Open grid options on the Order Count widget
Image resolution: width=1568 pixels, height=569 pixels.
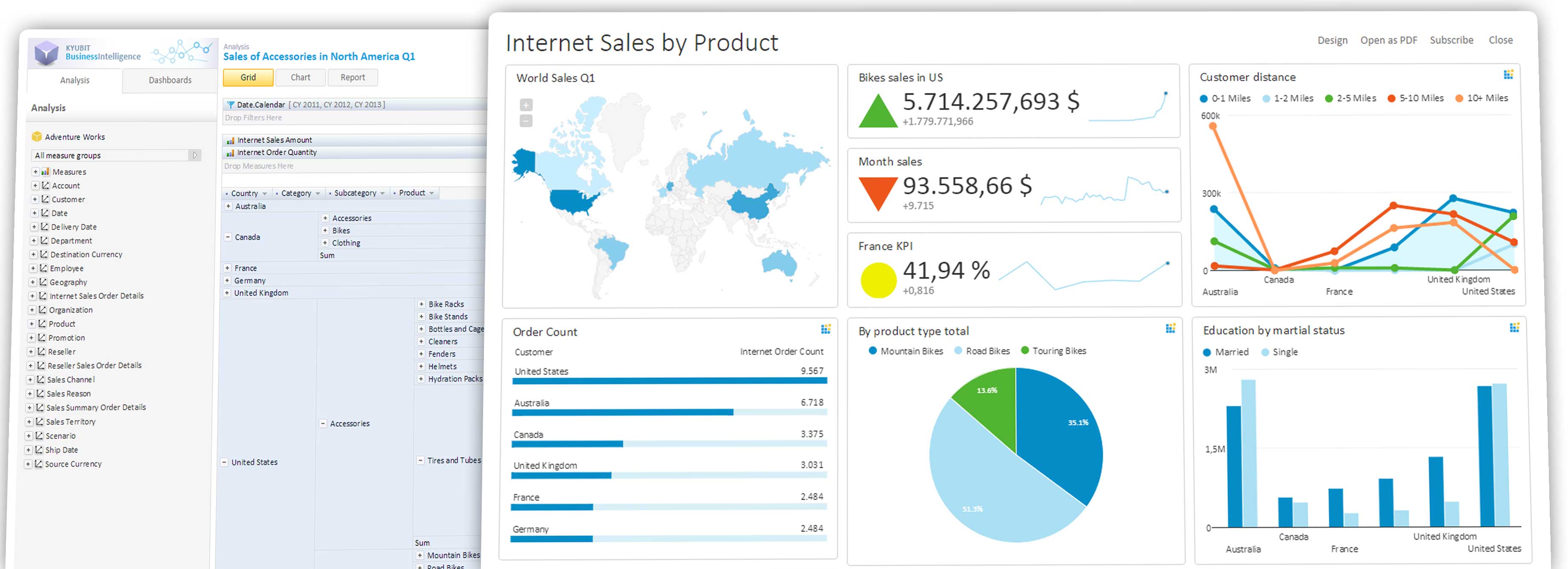click(x=825, y=329)
